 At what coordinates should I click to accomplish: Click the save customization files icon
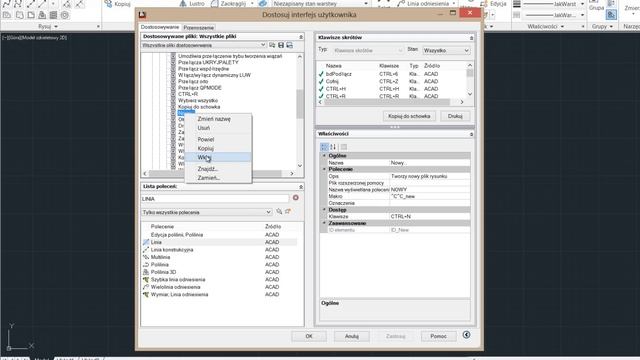(x=281, y=45)
